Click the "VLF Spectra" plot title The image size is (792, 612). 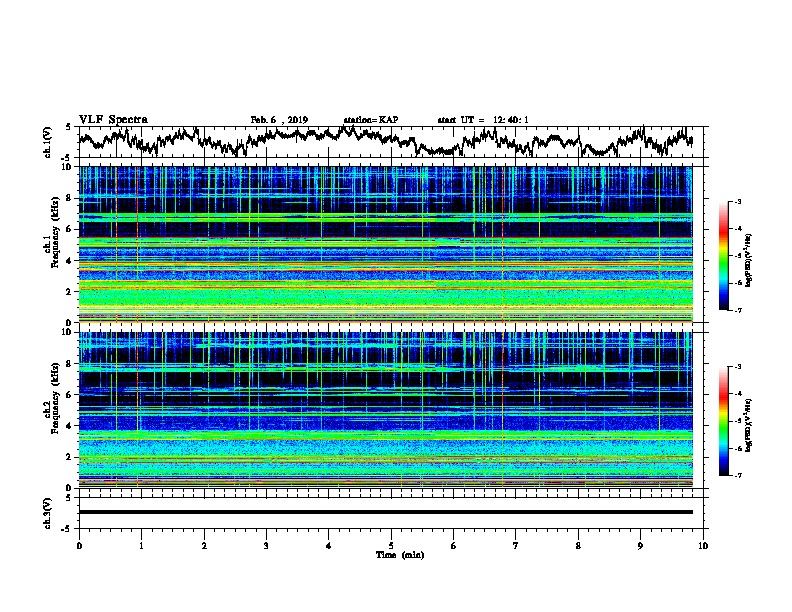pos(113,120)
